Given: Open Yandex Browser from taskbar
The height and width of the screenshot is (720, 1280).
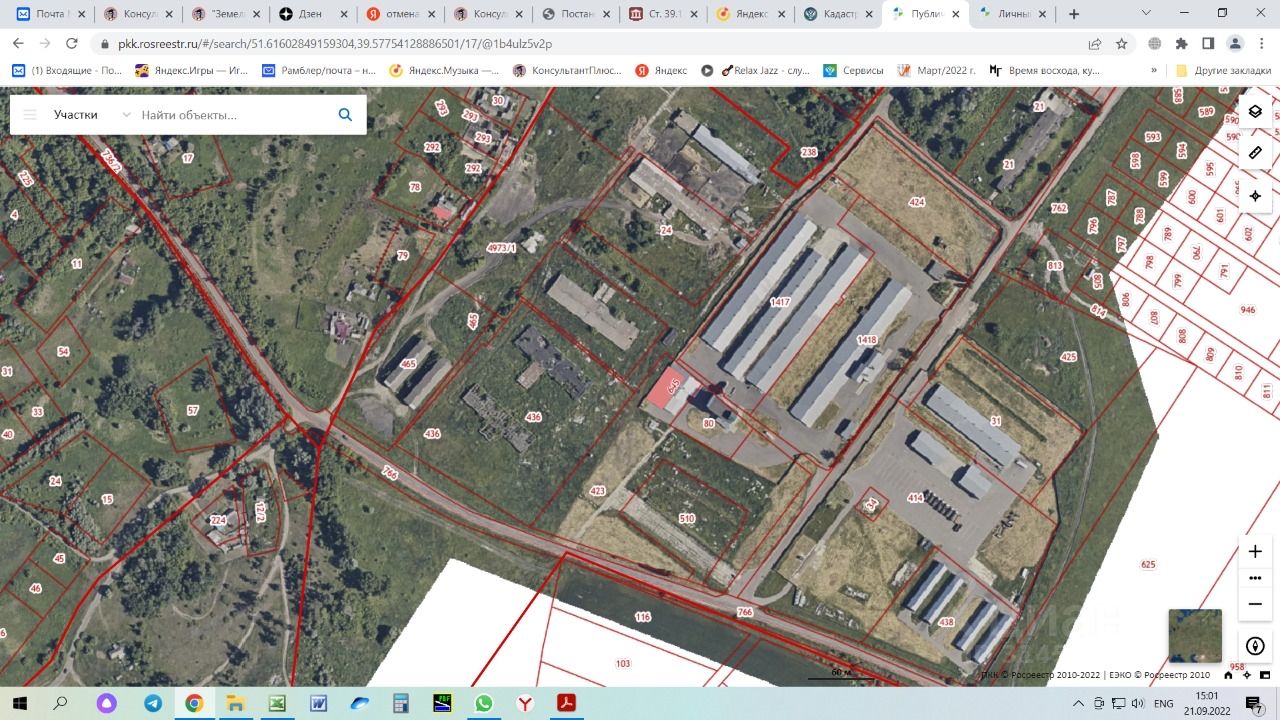Looking at the screenshot, I should 525,703.
